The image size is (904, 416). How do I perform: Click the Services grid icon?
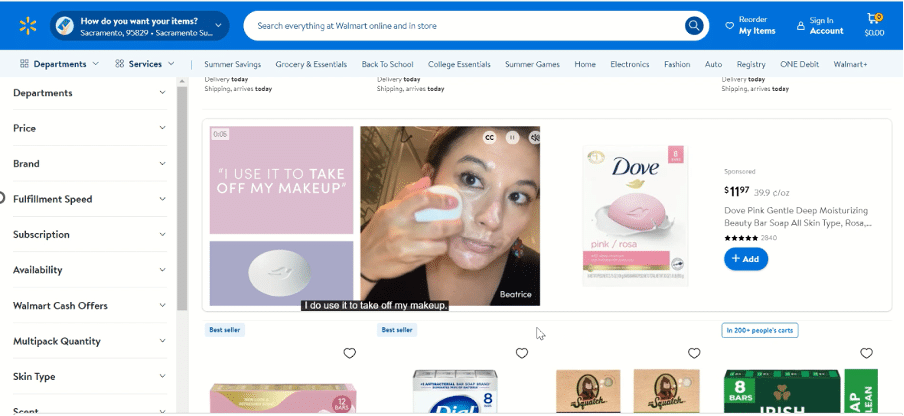pos(119,64)
